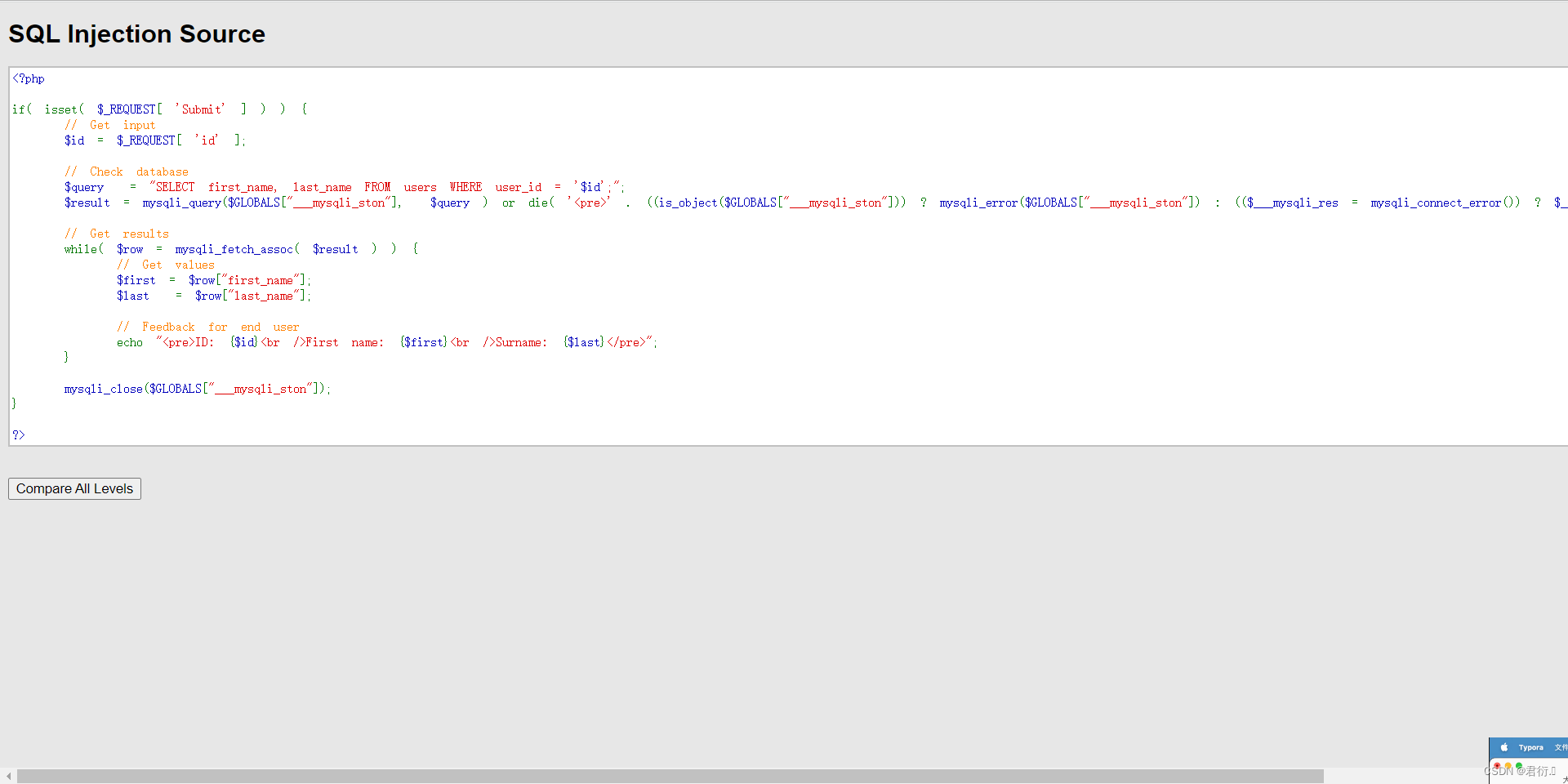The image size is (1568, 784).
Task: Click the 'mysqli_close' function call
Action: 103,389
